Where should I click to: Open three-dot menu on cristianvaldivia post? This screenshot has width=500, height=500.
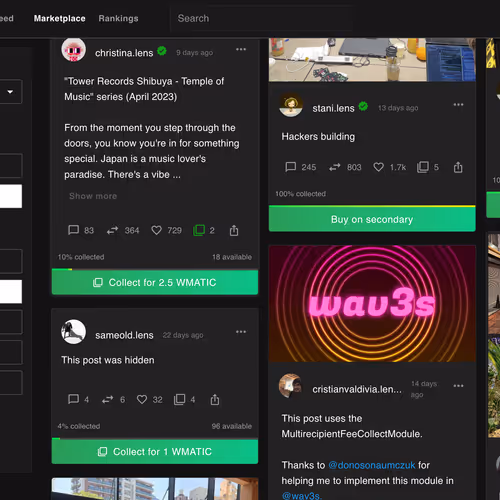(458, 386)
